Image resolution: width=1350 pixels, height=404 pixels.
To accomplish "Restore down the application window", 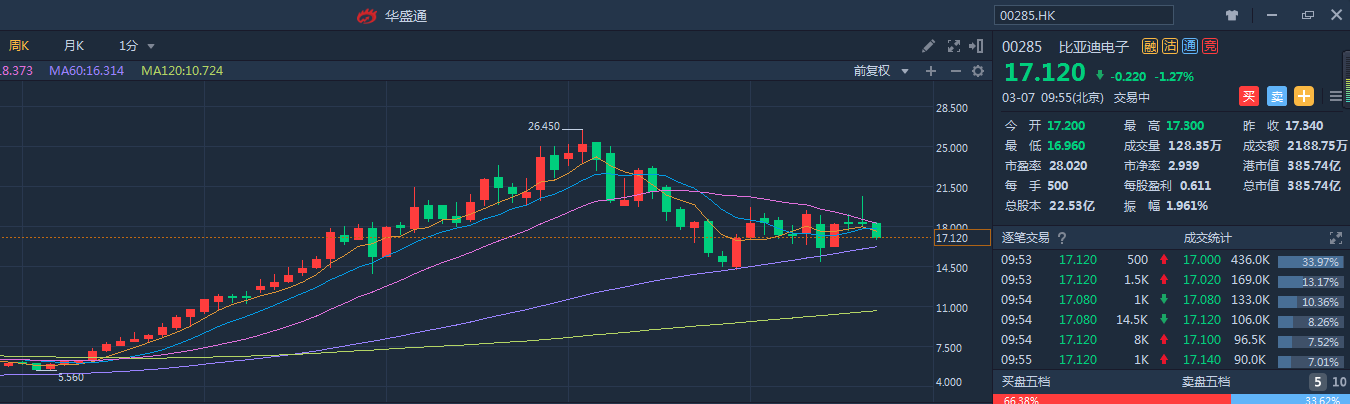I will [x=1307, y=15].
